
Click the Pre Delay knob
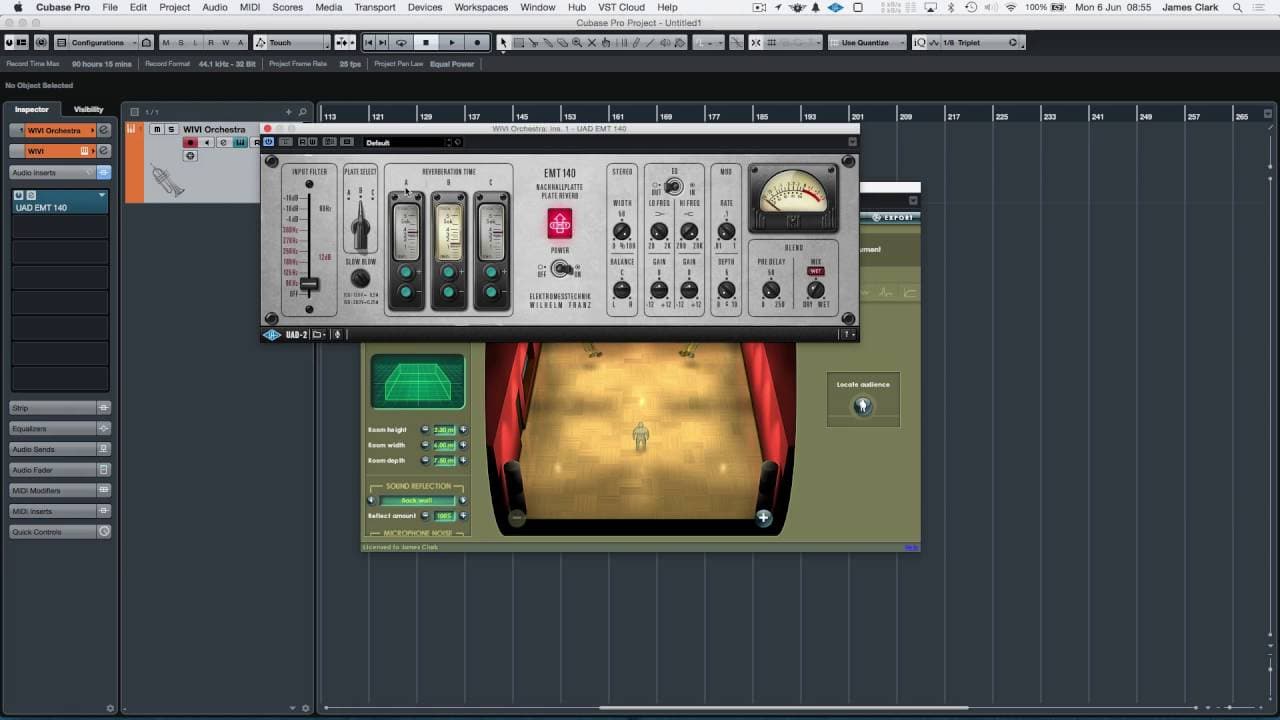click(x=771, y=290)
